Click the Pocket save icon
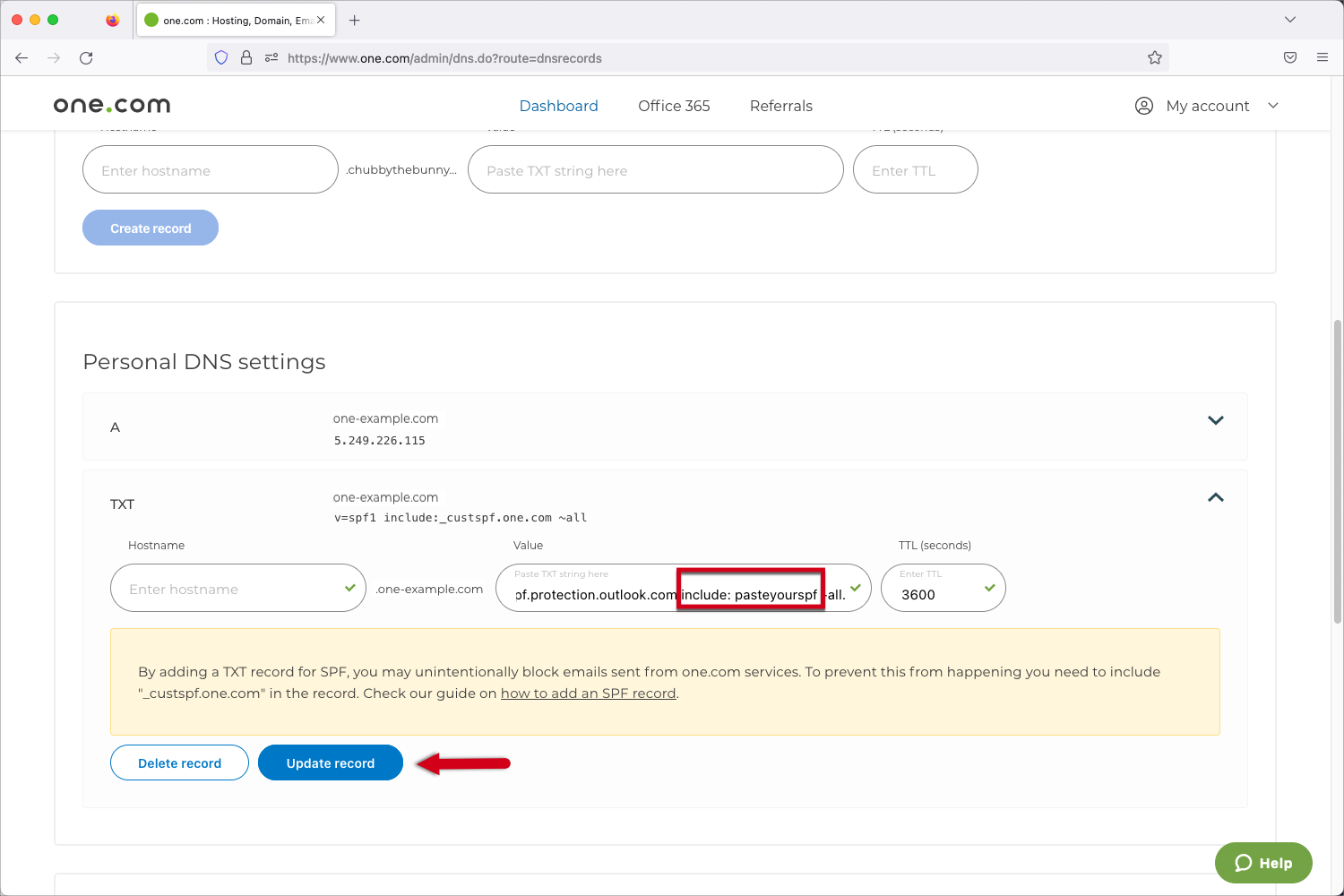Image resolution: width=1344 pixels, height=896 pixels. point(1290,57)
